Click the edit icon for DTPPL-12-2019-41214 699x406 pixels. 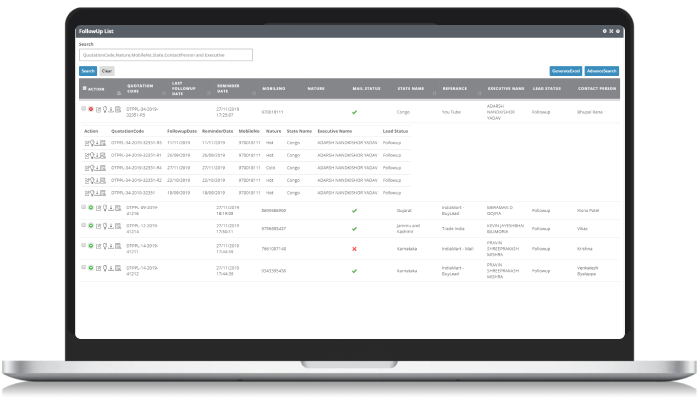98,226
